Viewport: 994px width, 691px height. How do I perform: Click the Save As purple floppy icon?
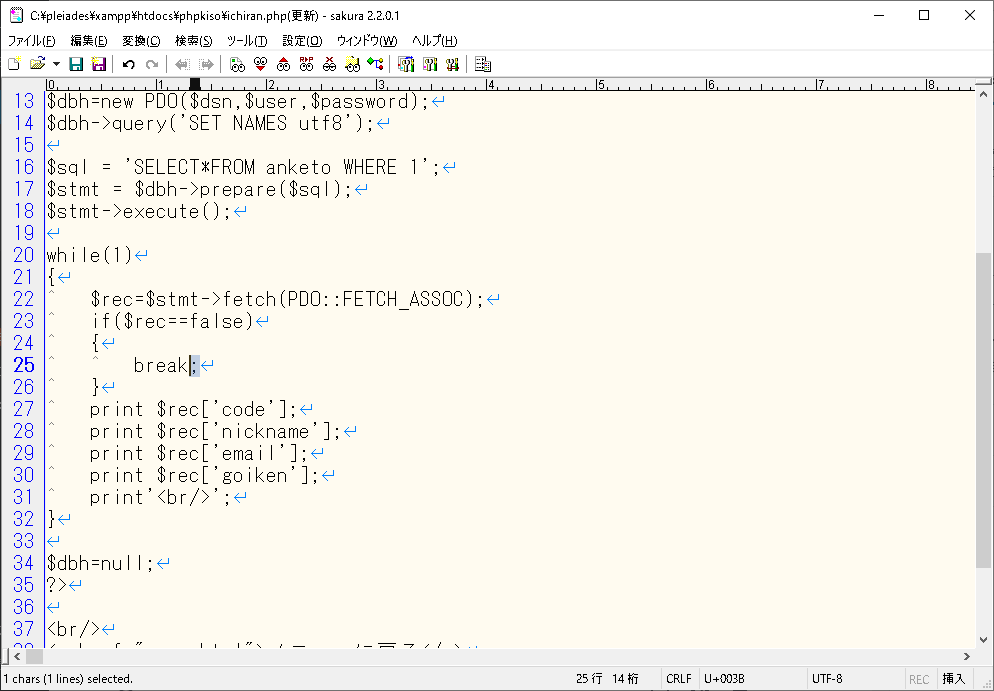pos(98,64)
